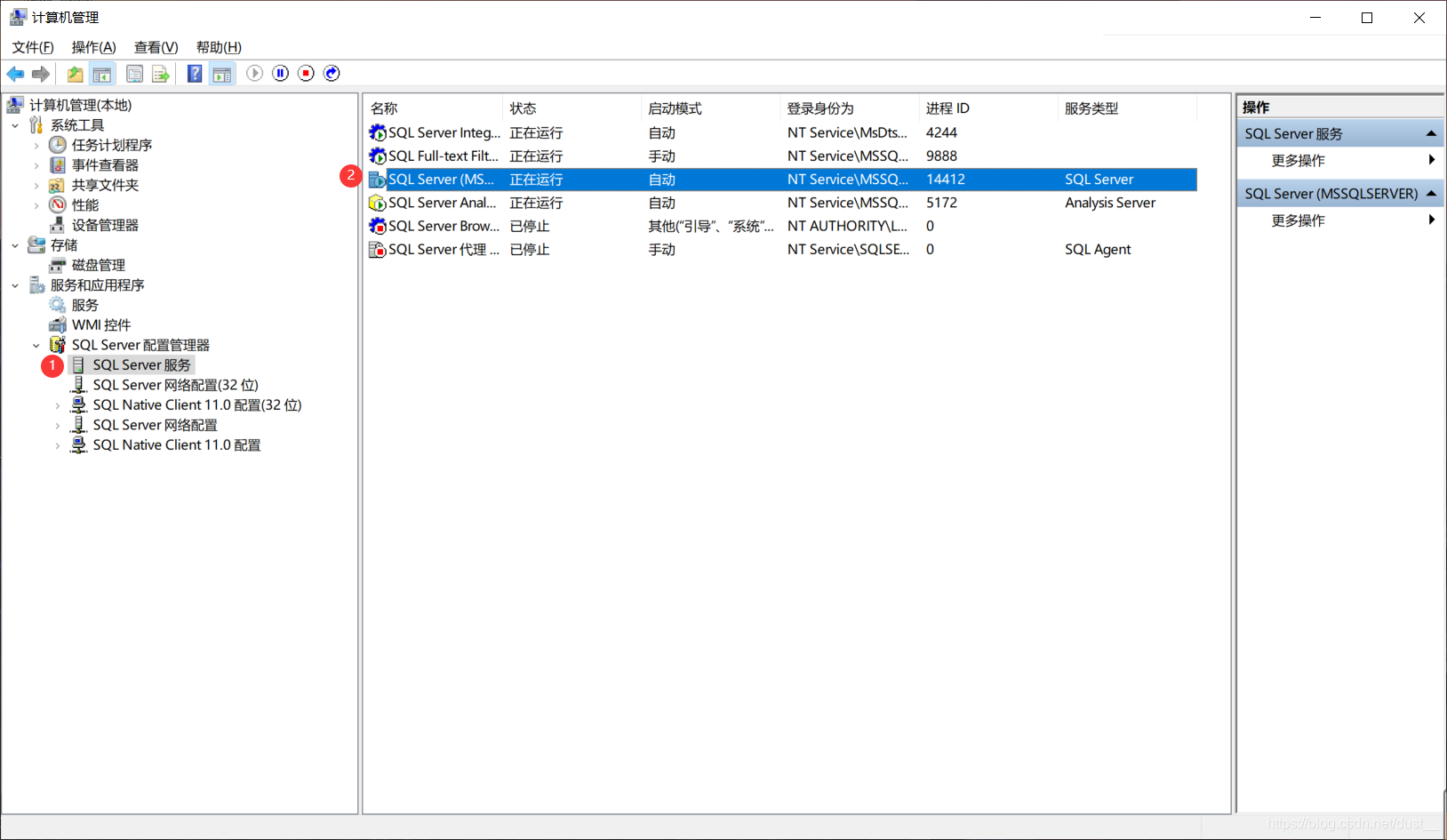Click the SQL Server Brow... stopped service icon
This screenshot has width=1447, height=840.
point(377,227)
